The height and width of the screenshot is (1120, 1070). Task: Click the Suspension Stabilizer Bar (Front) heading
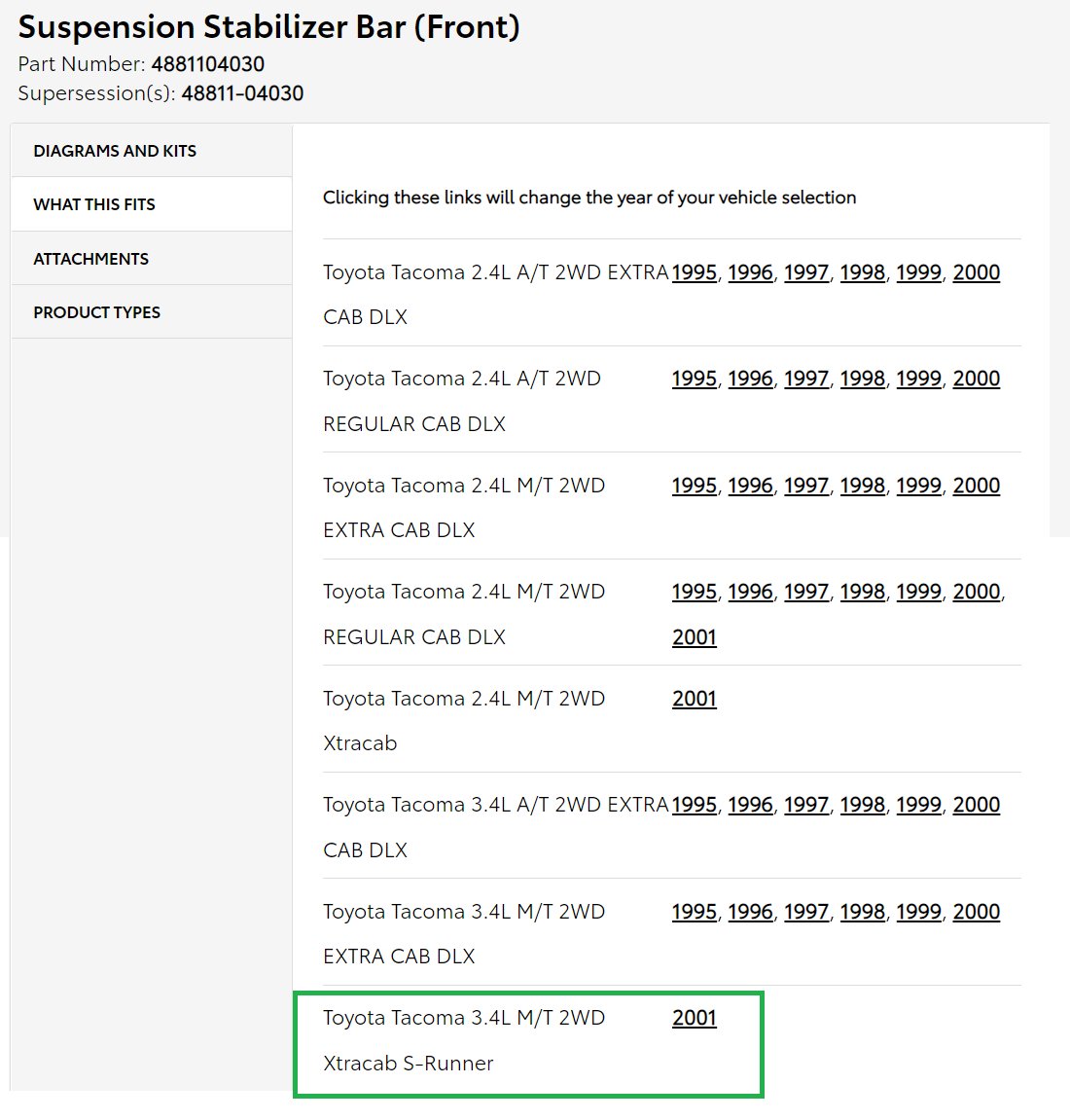pyautogui.click(x=269, y=28)
